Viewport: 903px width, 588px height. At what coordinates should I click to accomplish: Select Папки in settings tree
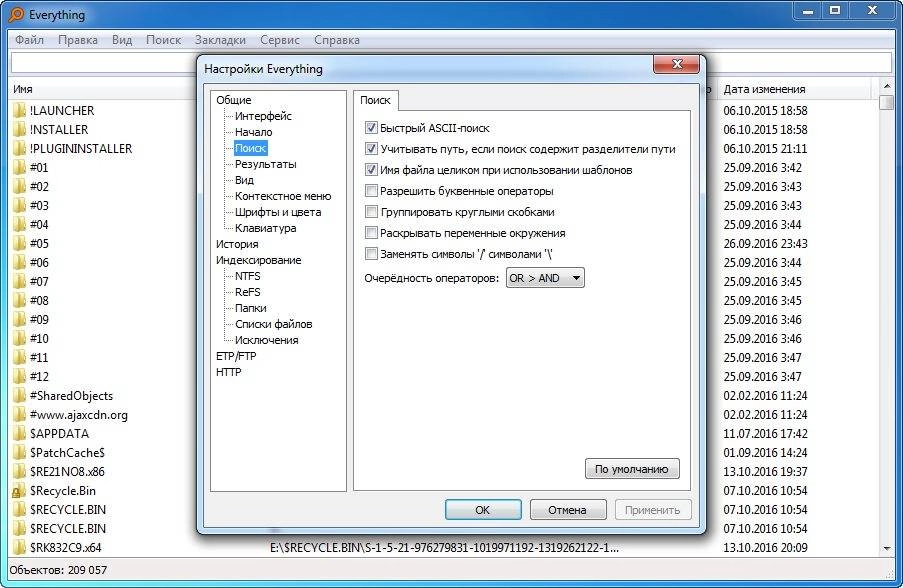[251, 308]
